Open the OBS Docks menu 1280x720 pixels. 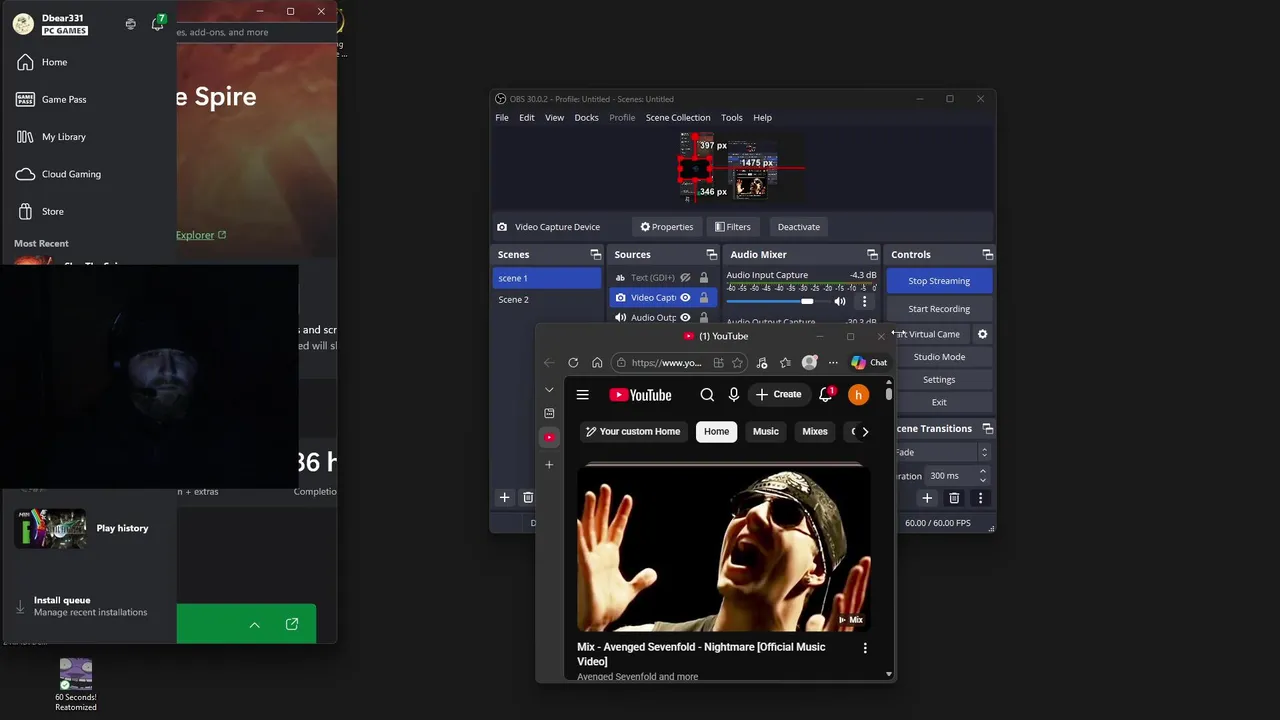(586, 118)
